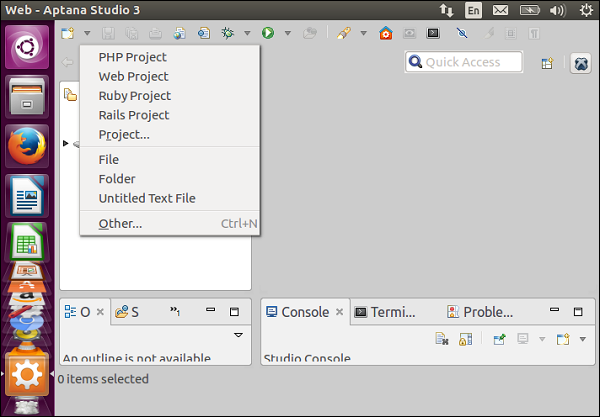Clear the Console output
Viewport: 600px width, 417px height.
pos(441,339)
